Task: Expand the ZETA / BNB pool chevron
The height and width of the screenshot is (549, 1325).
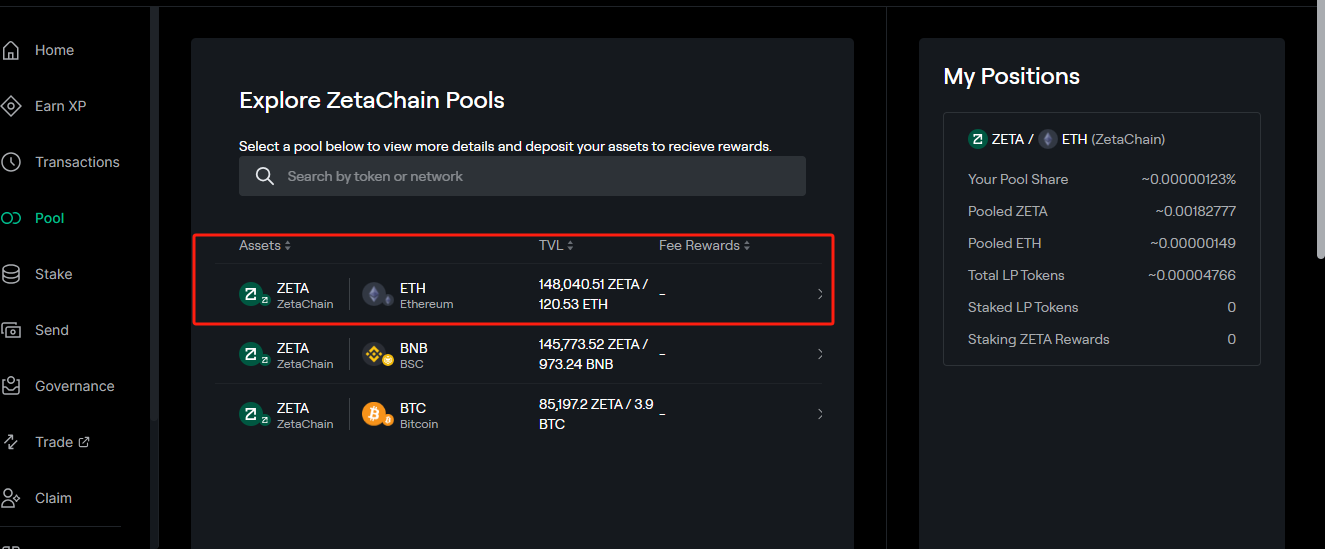Action: click(820, 354)
